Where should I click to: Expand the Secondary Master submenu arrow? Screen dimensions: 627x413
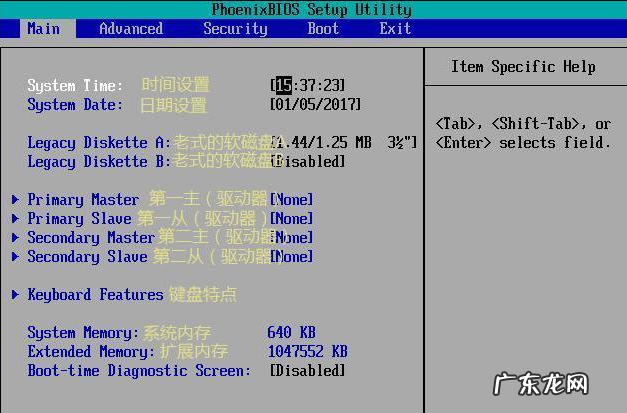(x=16, y=238)
